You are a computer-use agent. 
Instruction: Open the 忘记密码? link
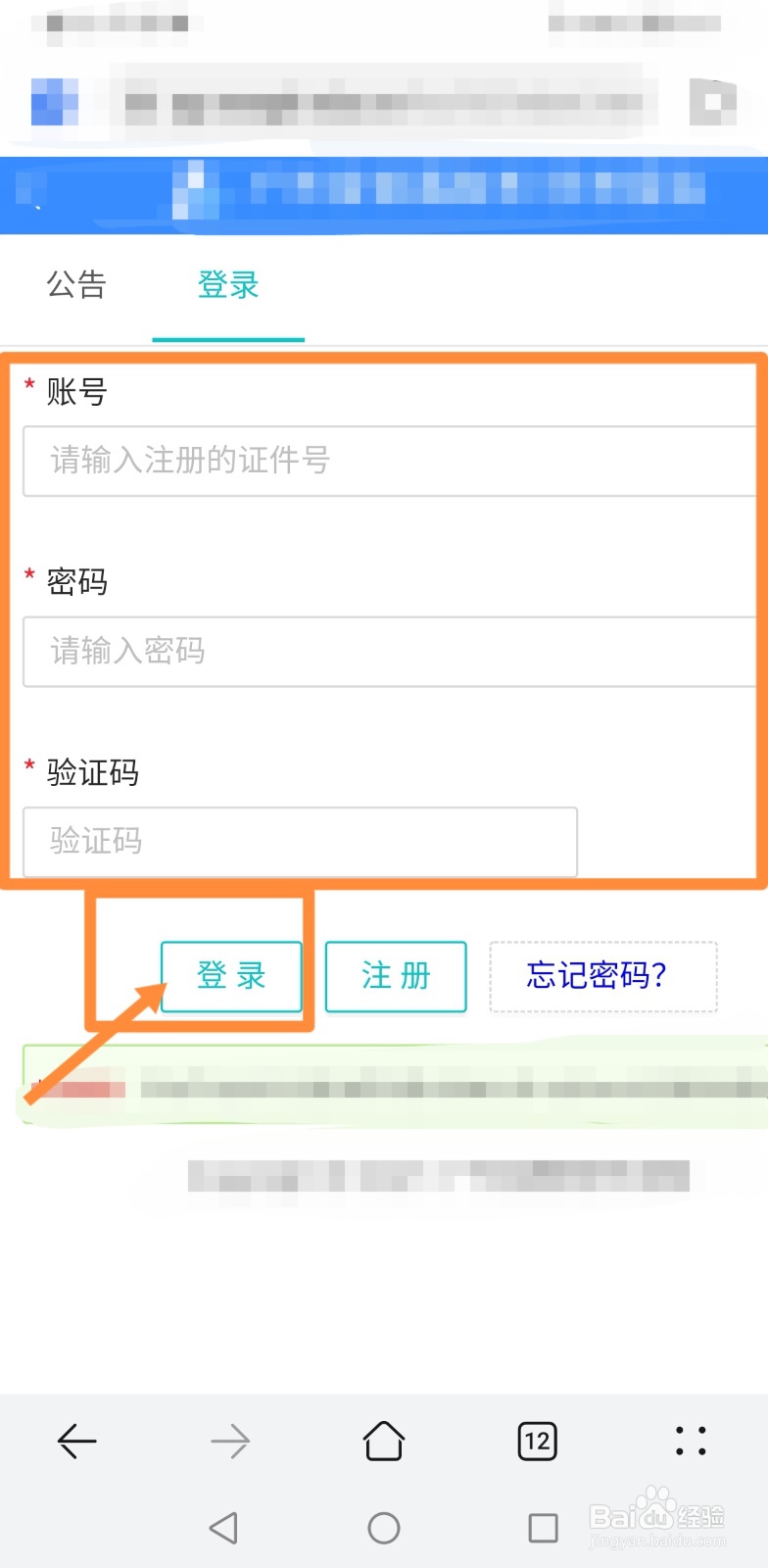coord(598,976)
